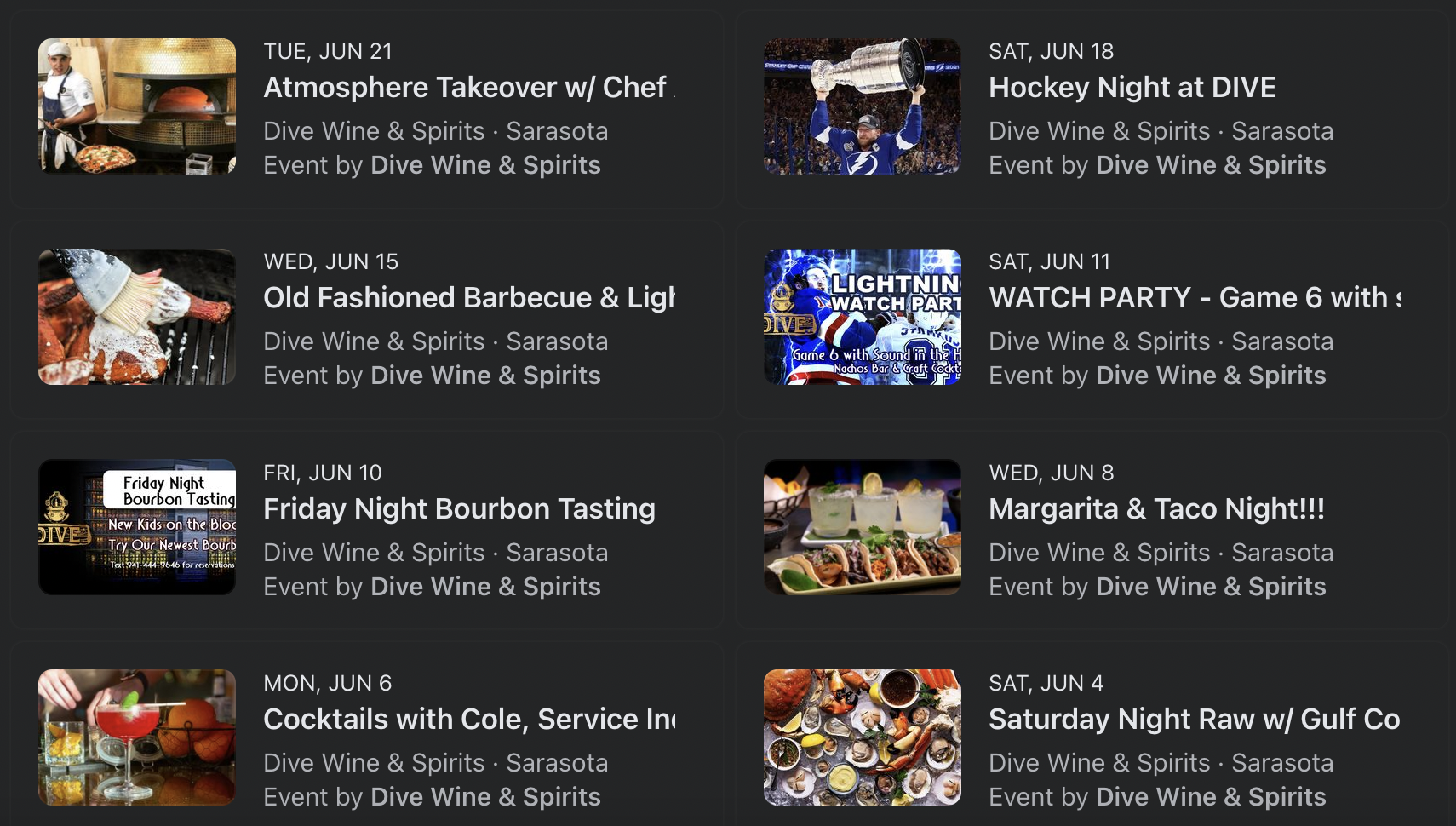This screenshot has height=826, width=1456.
Task: Click the Stanley Cup trophy thumbnail
Action: click(862, 106)
